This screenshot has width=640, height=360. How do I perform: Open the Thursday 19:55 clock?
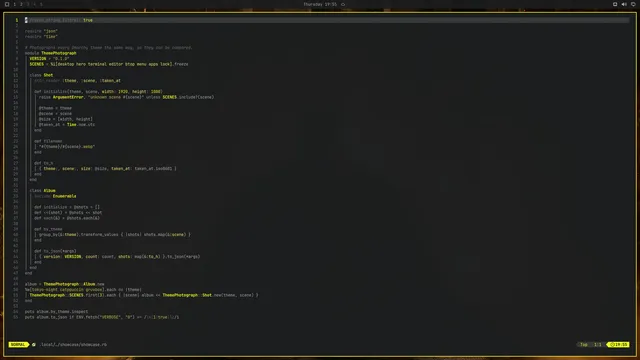(x=320, y=4)
